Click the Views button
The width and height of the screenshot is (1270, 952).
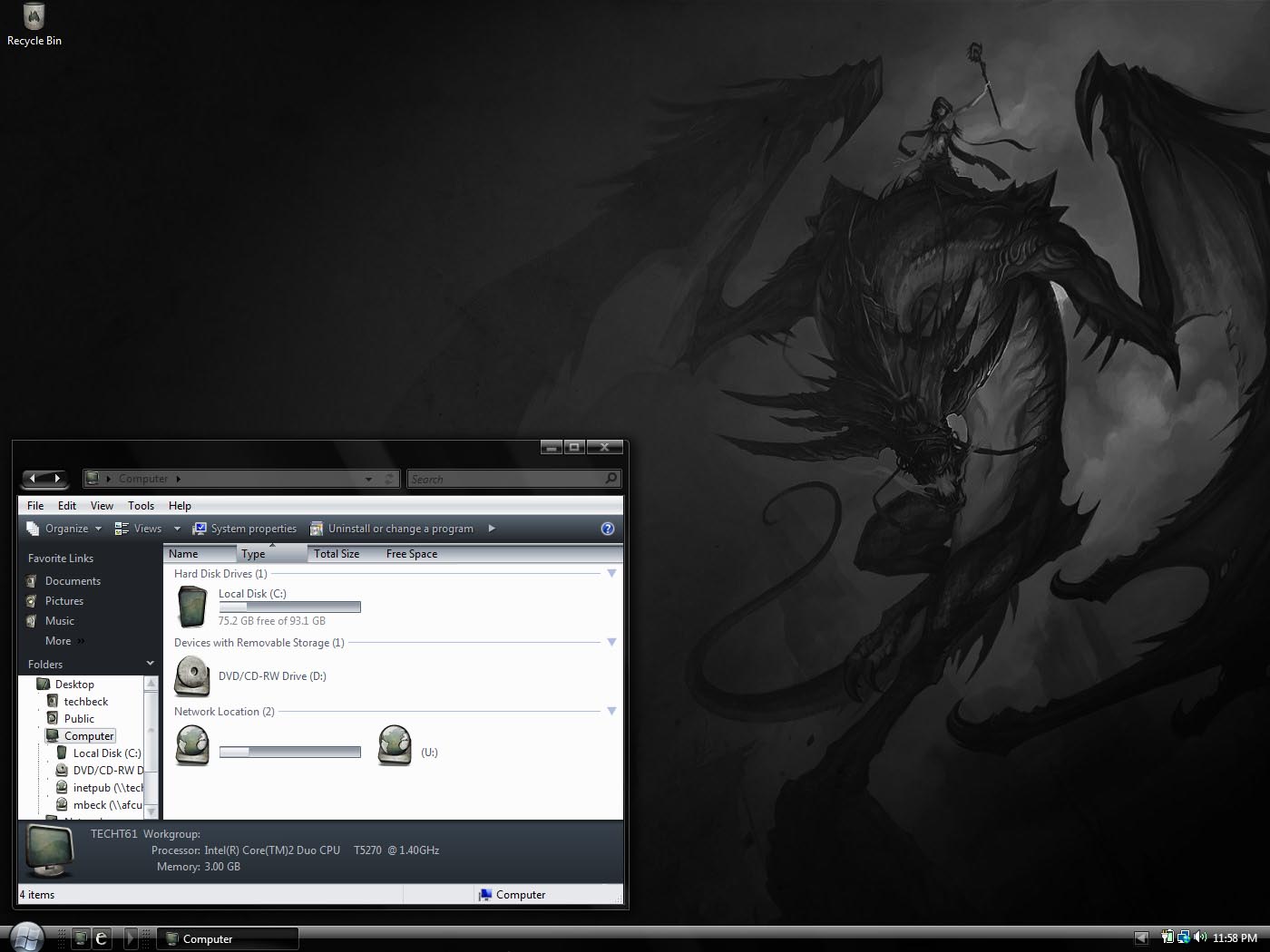click(x=138, y=529)
